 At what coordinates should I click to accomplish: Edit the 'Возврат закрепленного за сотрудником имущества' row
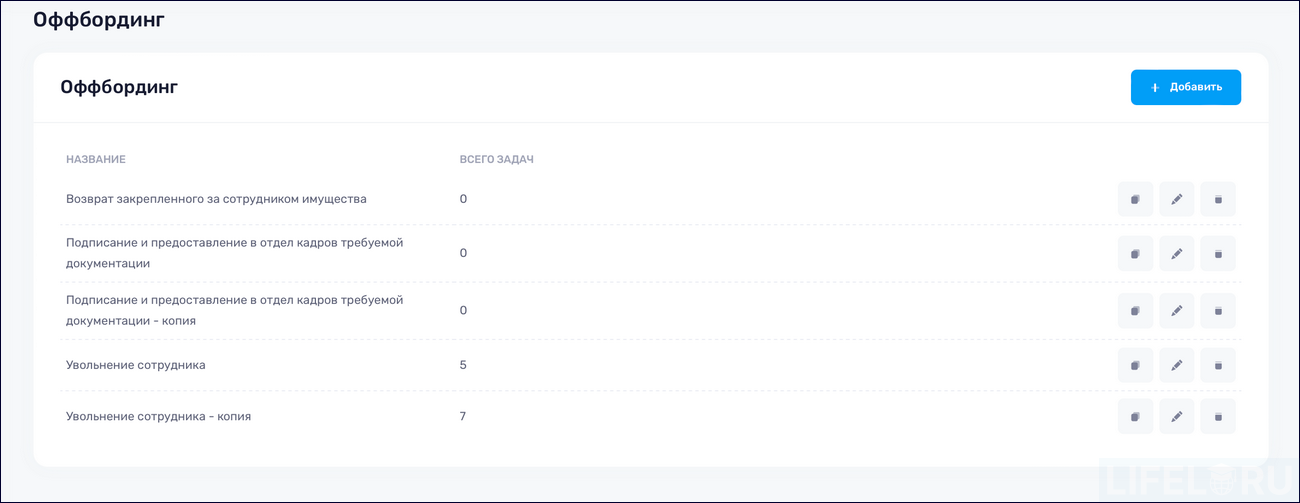[1177, 199]
